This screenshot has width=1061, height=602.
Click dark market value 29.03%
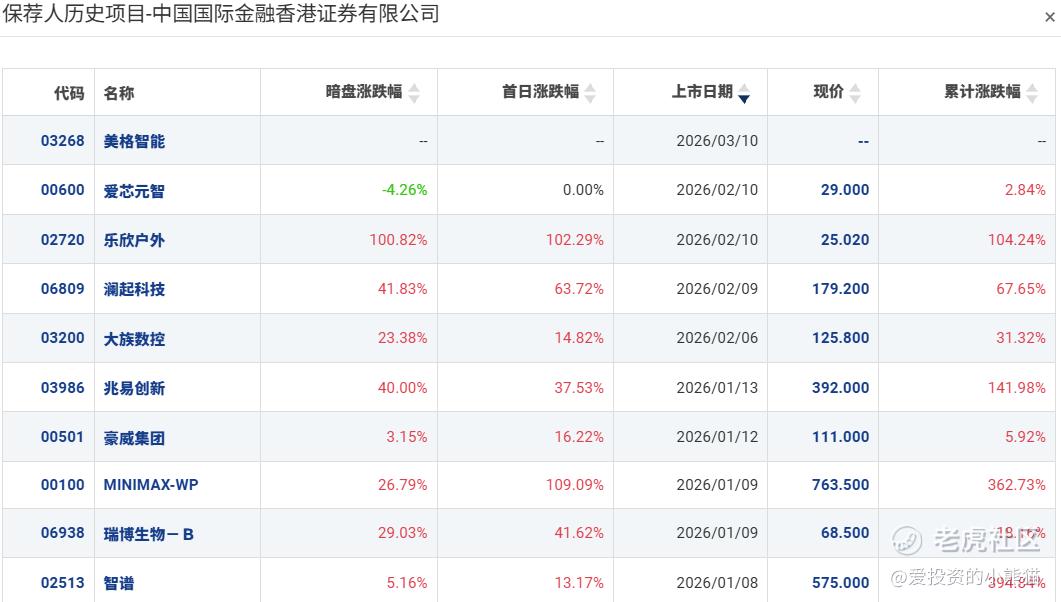point(403,533)
